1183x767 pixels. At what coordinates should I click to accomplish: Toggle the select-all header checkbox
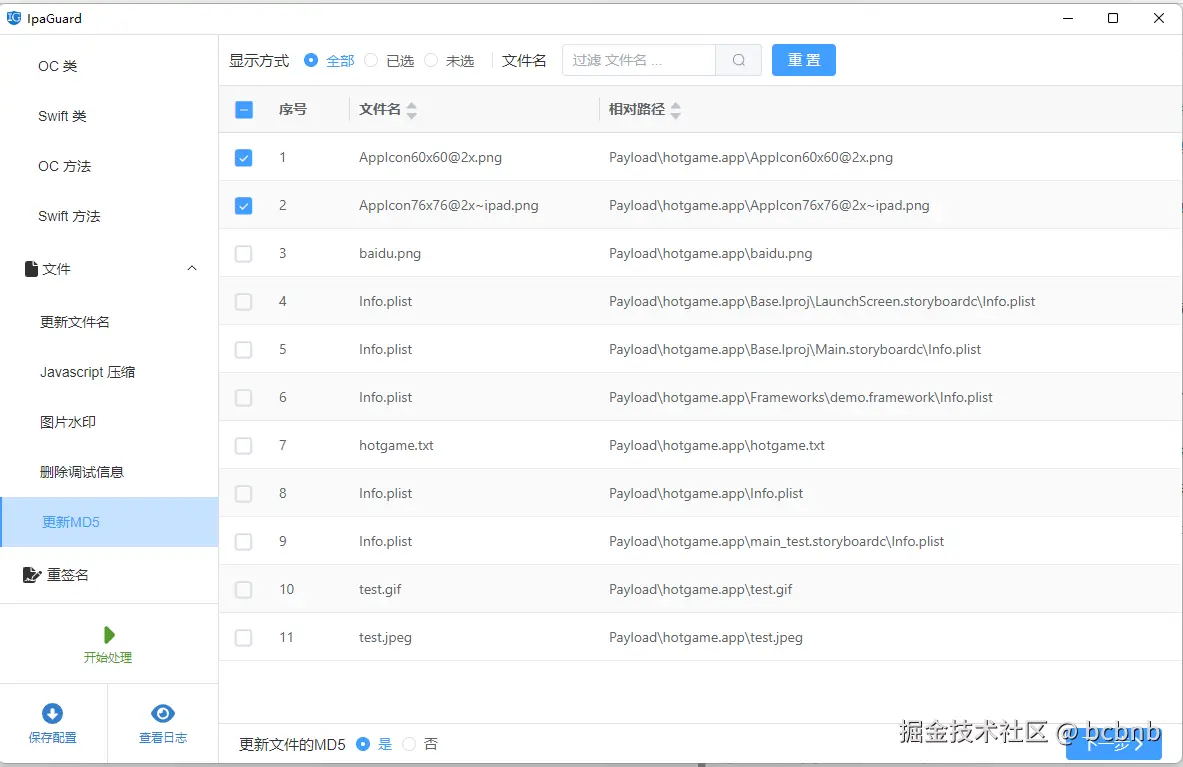coord(243,109)
